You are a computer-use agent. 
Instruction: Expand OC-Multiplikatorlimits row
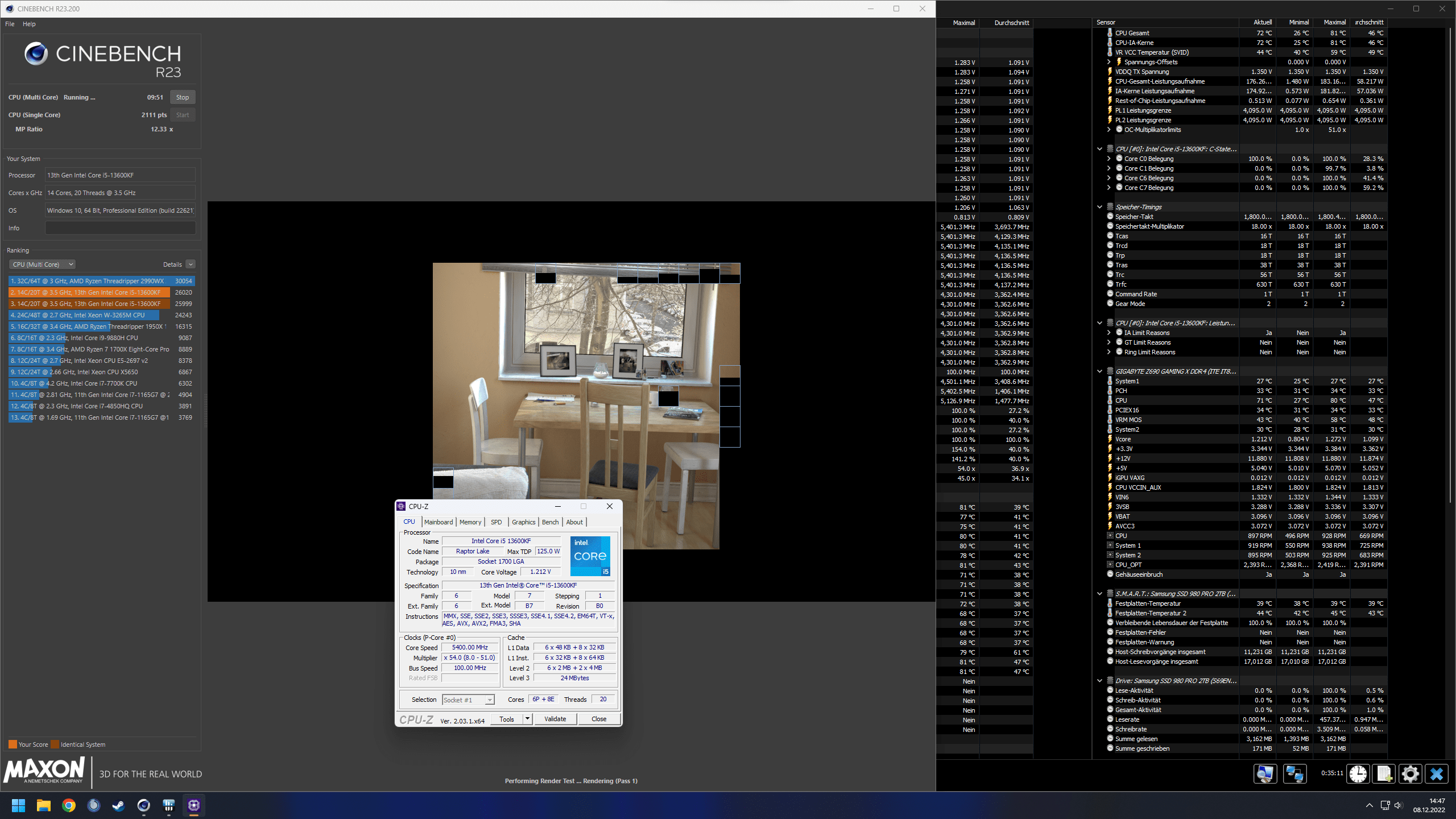[1108, 130]
